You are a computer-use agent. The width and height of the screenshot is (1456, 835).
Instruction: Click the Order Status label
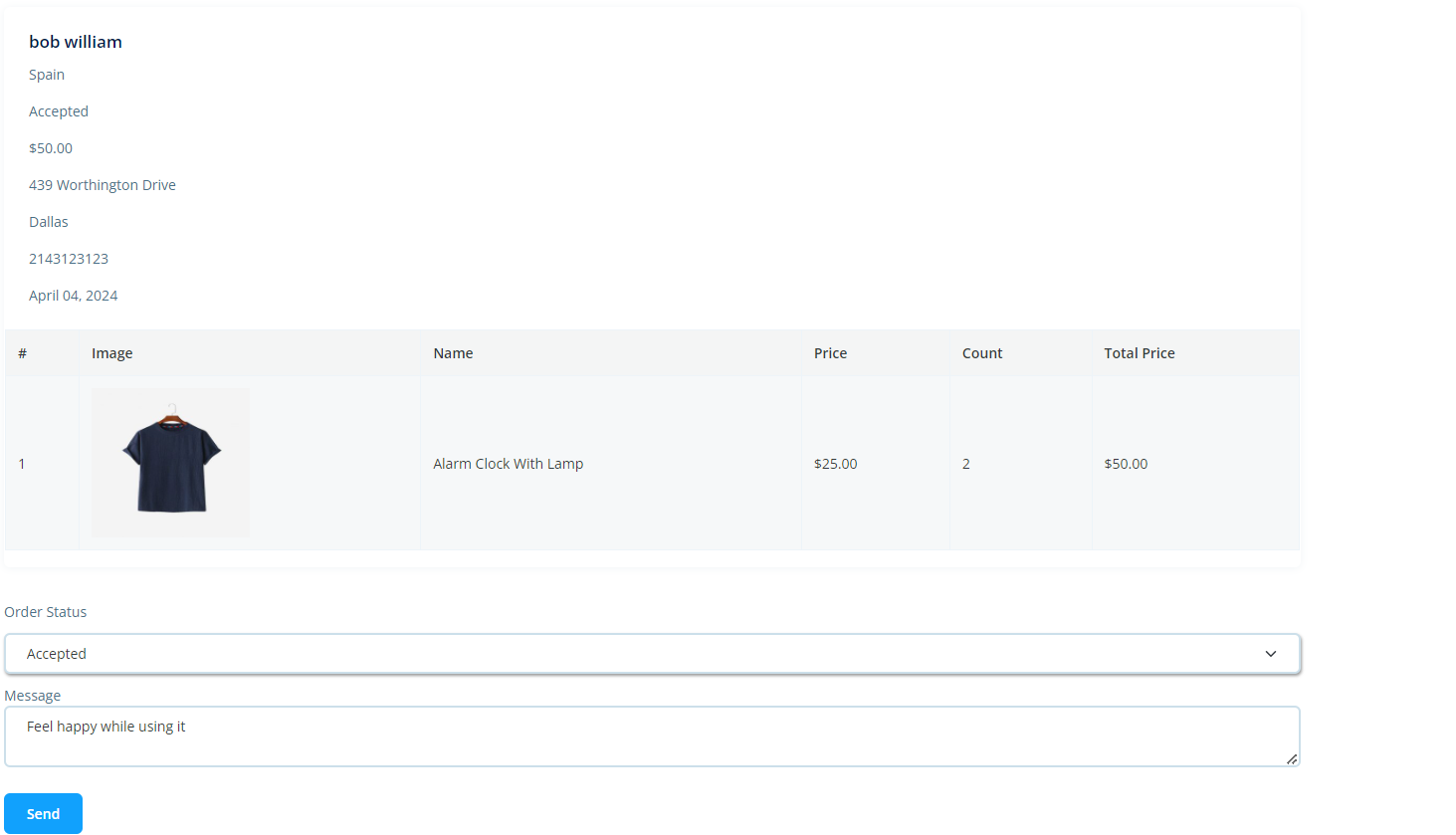(46, 612)
